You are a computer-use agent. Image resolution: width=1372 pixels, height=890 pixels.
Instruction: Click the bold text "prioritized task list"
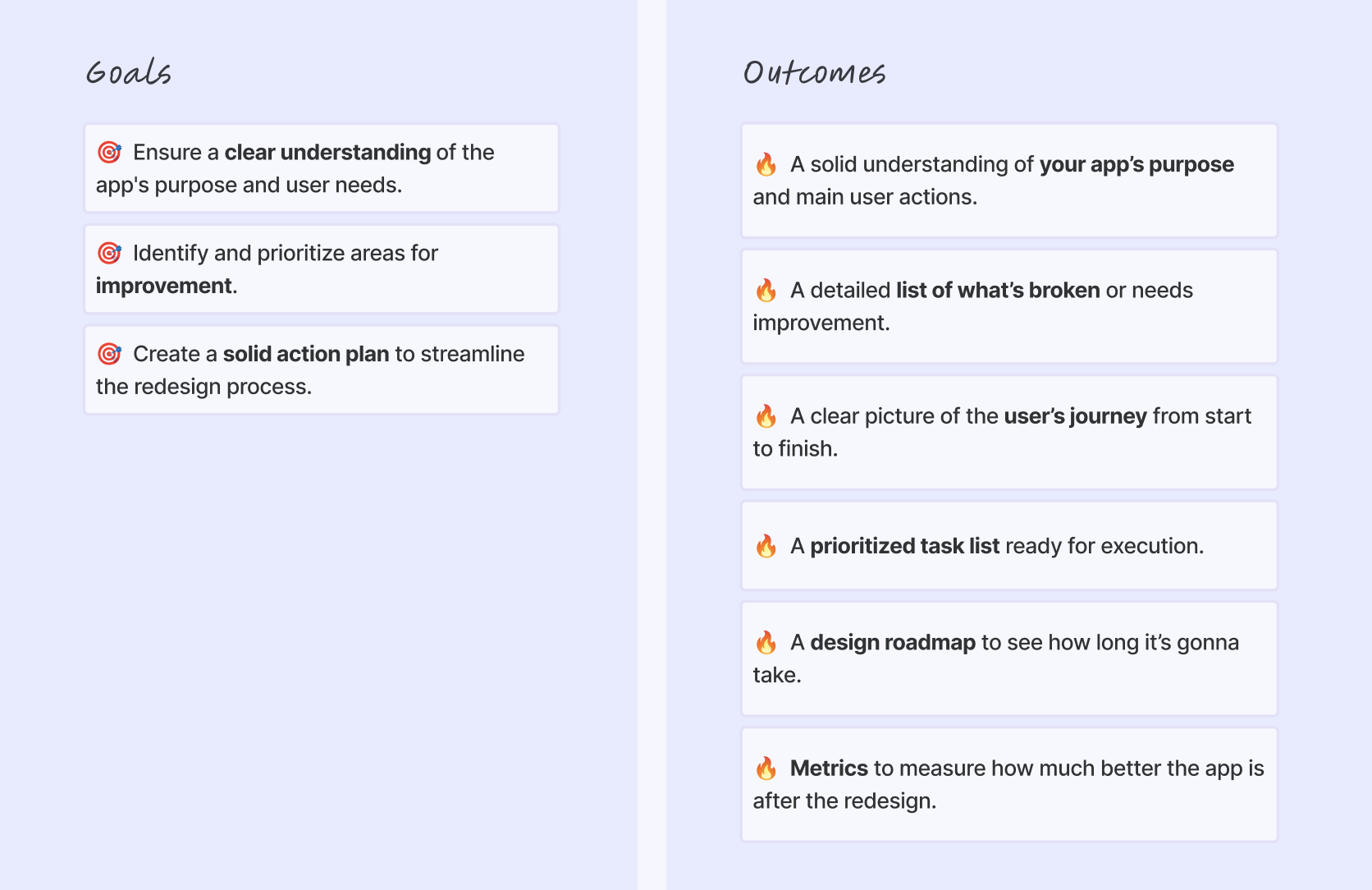point(904,546)
